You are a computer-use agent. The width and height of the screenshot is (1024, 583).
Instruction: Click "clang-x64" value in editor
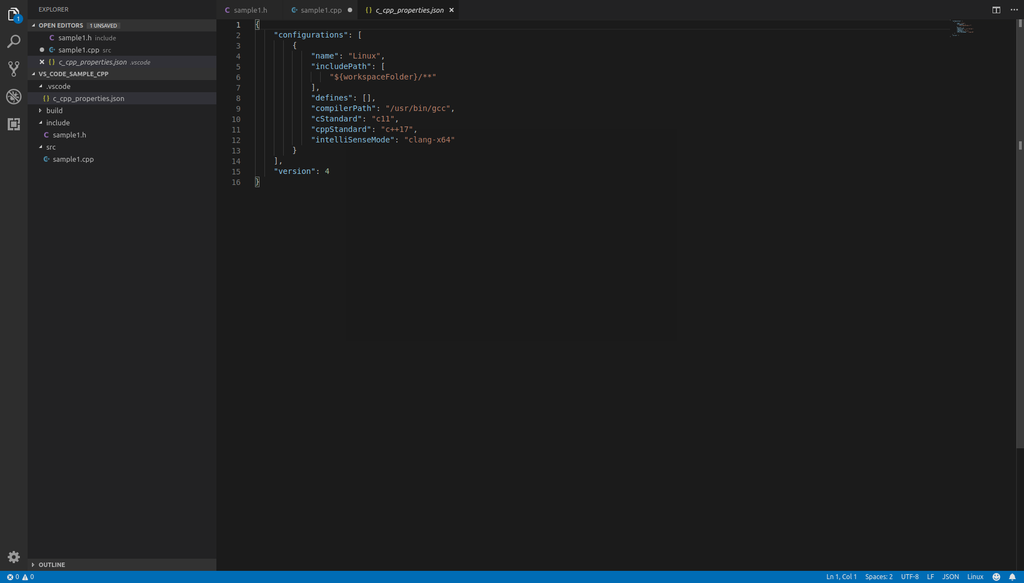point(429,140)
